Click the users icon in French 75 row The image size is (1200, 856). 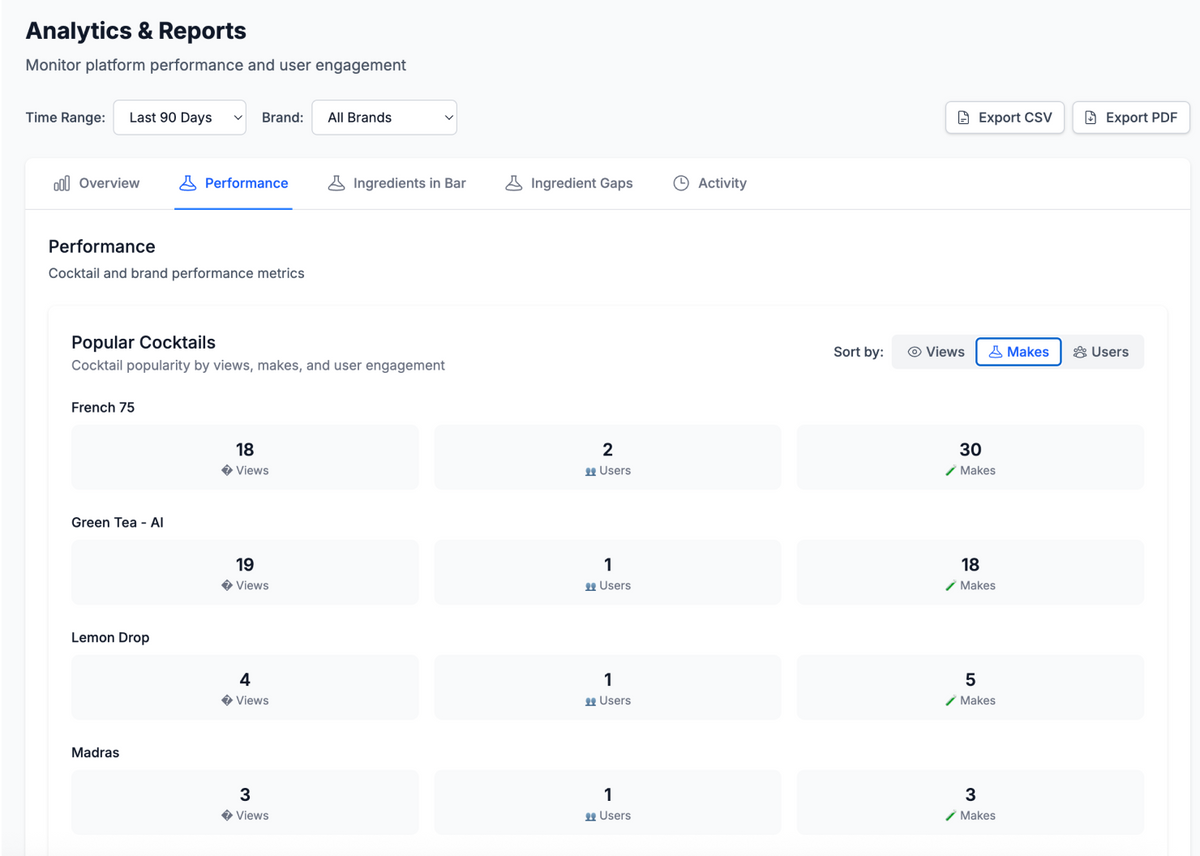coord(590,471)
